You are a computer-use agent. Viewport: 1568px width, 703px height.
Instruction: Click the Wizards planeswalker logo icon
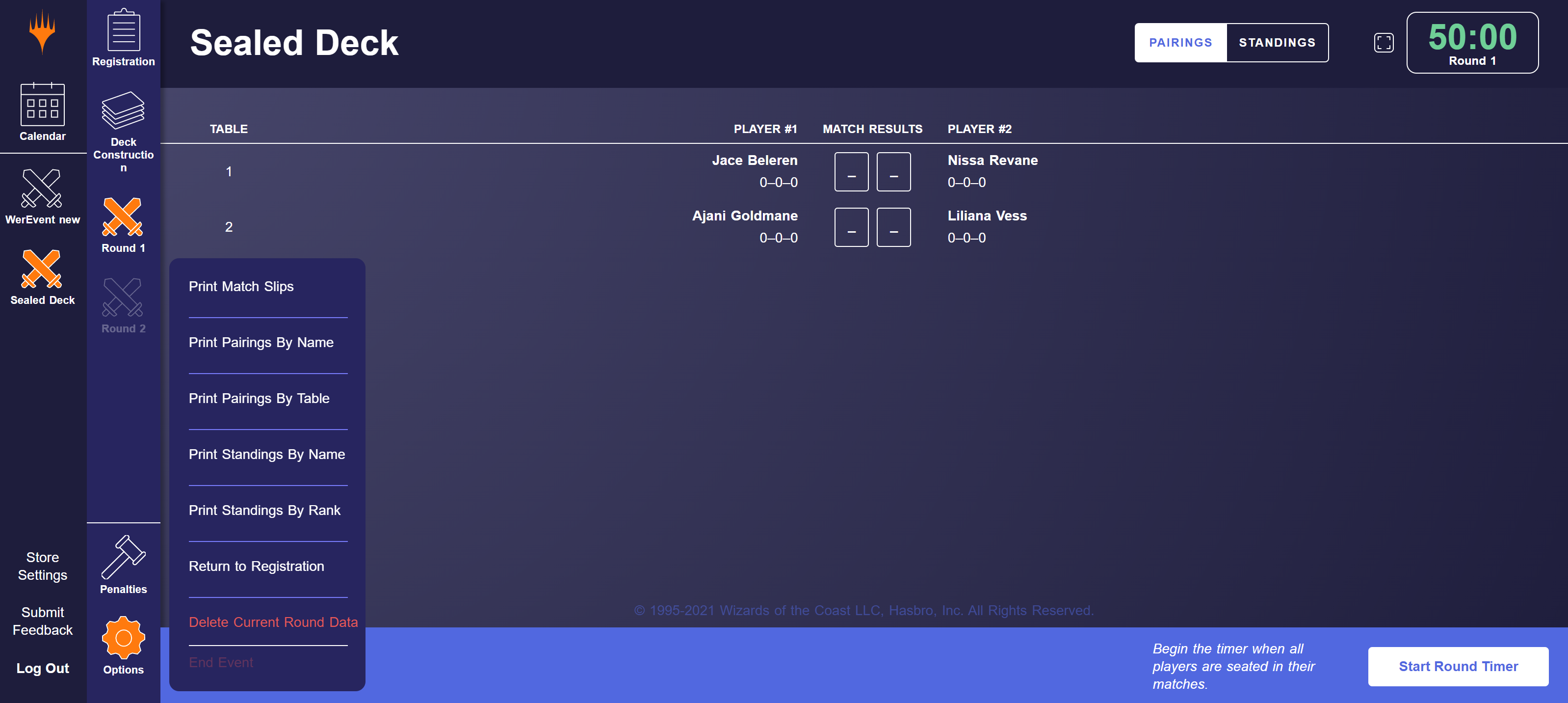tap(43, 32)
